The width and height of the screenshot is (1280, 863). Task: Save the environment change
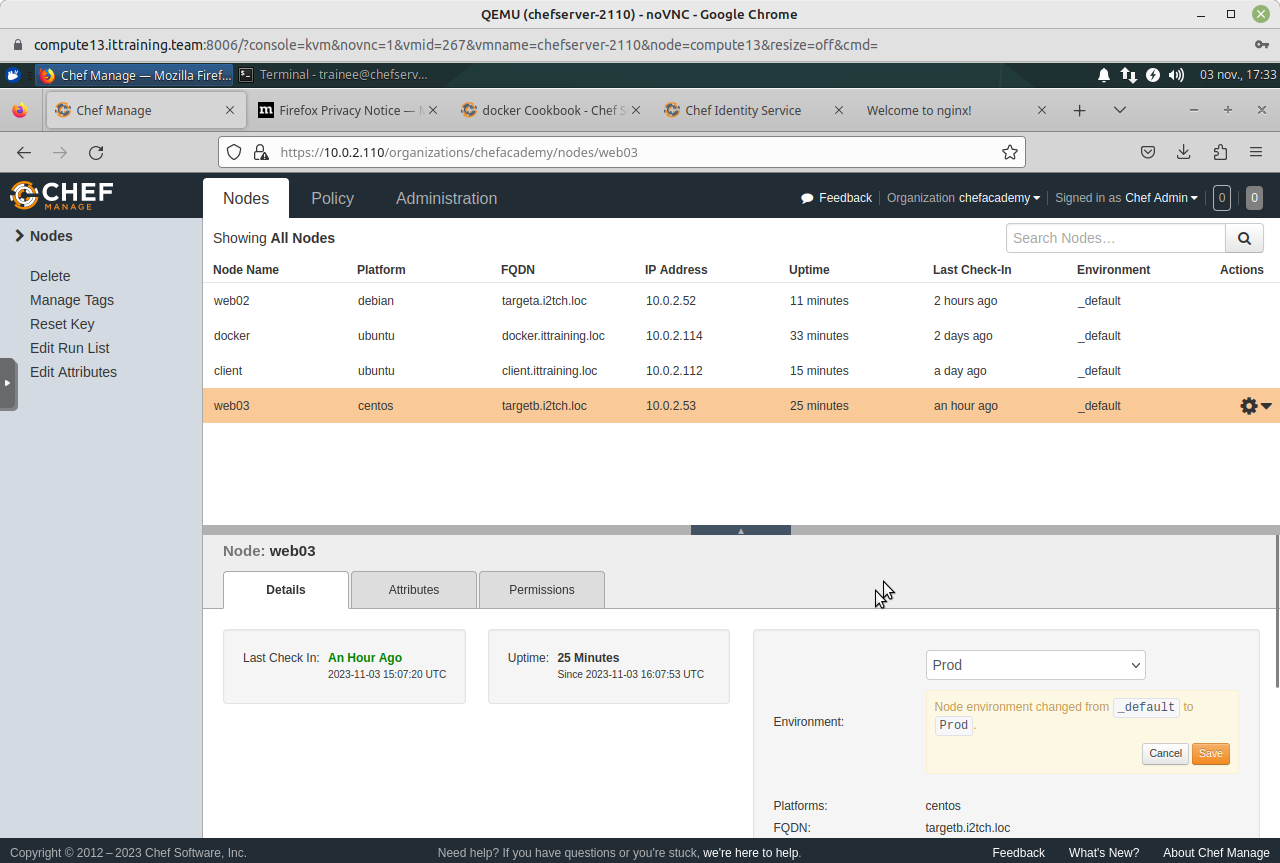click(1211, 754)
